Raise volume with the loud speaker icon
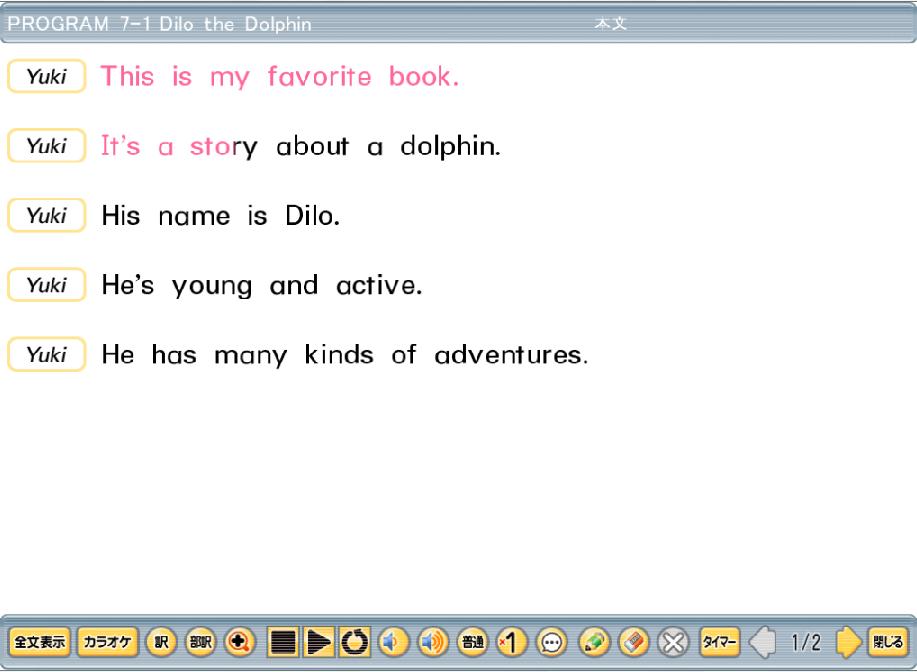The height and width of the screenshot is (672, 917). pos(433,642)
